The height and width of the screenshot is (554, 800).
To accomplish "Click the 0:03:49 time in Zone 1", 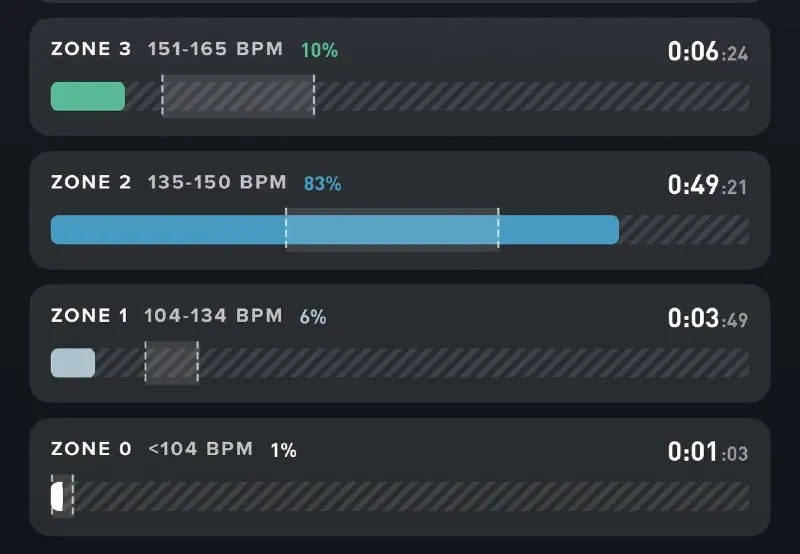I will [x=708, y=318].
